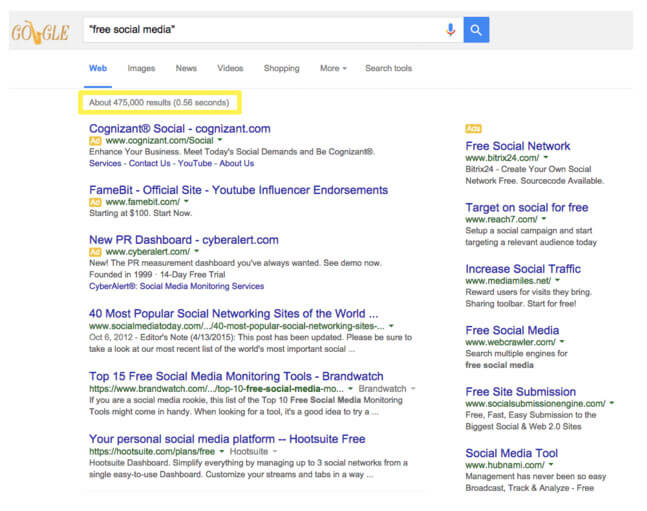Viewport: 647px width, 511px height.
Task: Click the Ad badge next to www.cyberalert.com
Action: coord(95,252)
